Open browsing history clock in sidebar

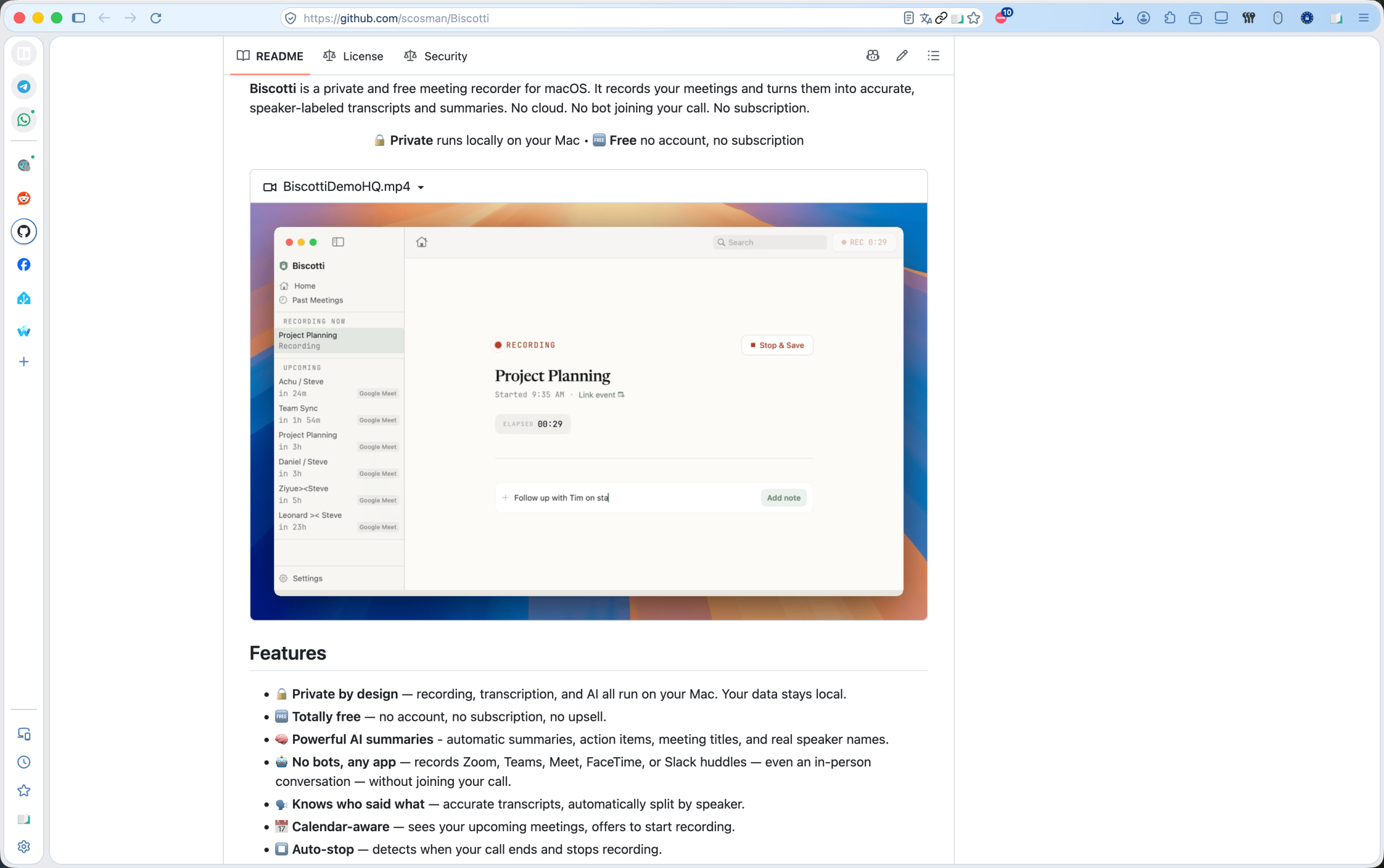click(x=24, y=763)
